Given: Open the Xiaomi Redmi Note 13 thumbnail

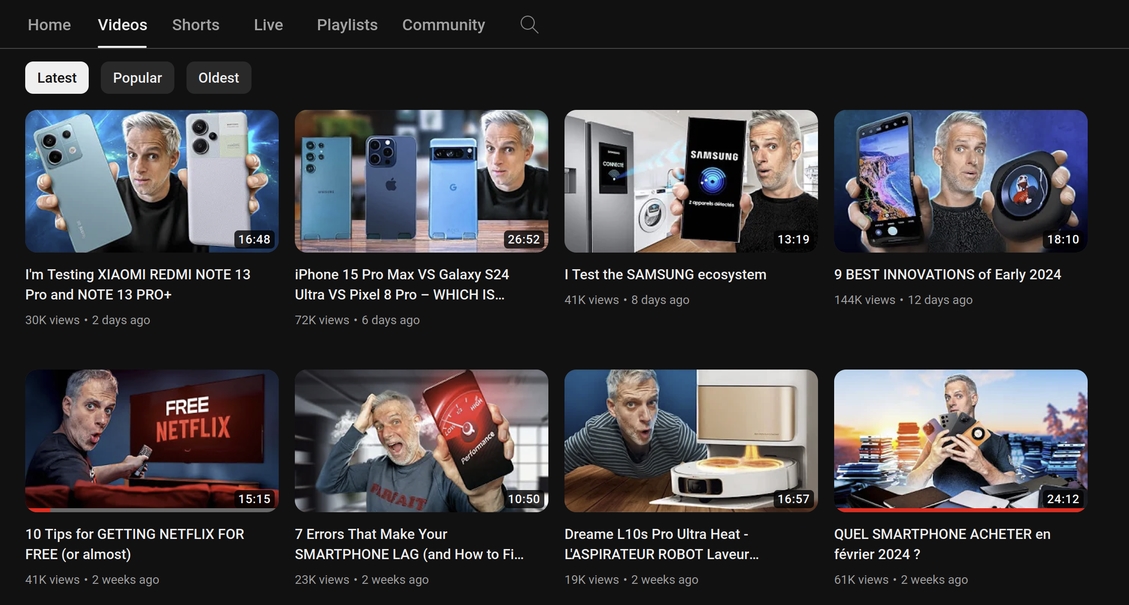Looking at the screenshot, I should (x=152, y=181).
